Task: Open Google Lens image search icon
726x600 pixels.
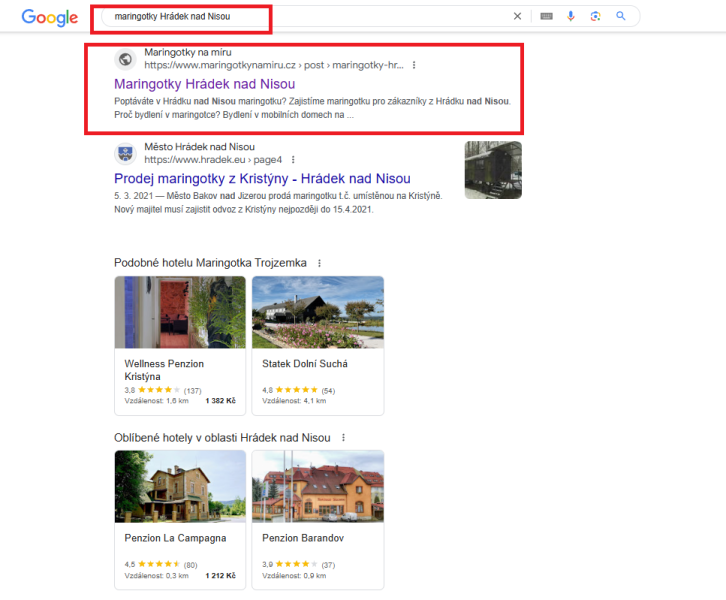Action: [595, 16]
